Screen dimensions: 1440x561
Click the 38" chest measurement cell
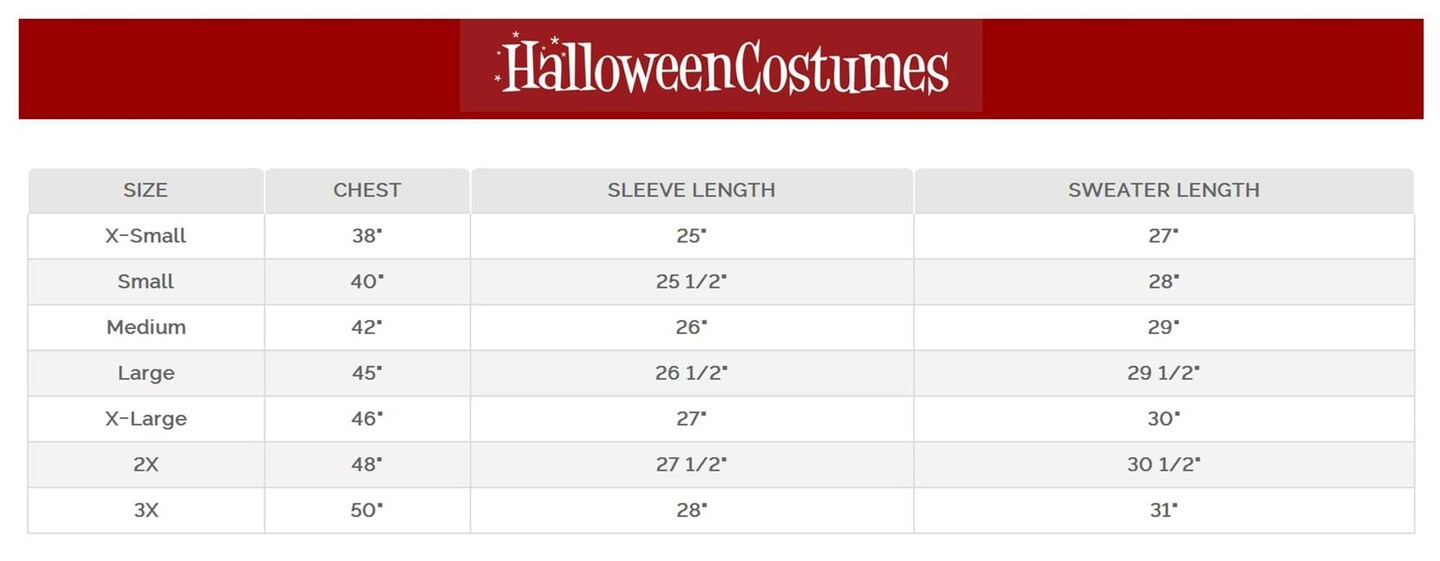tap(367, 236)
